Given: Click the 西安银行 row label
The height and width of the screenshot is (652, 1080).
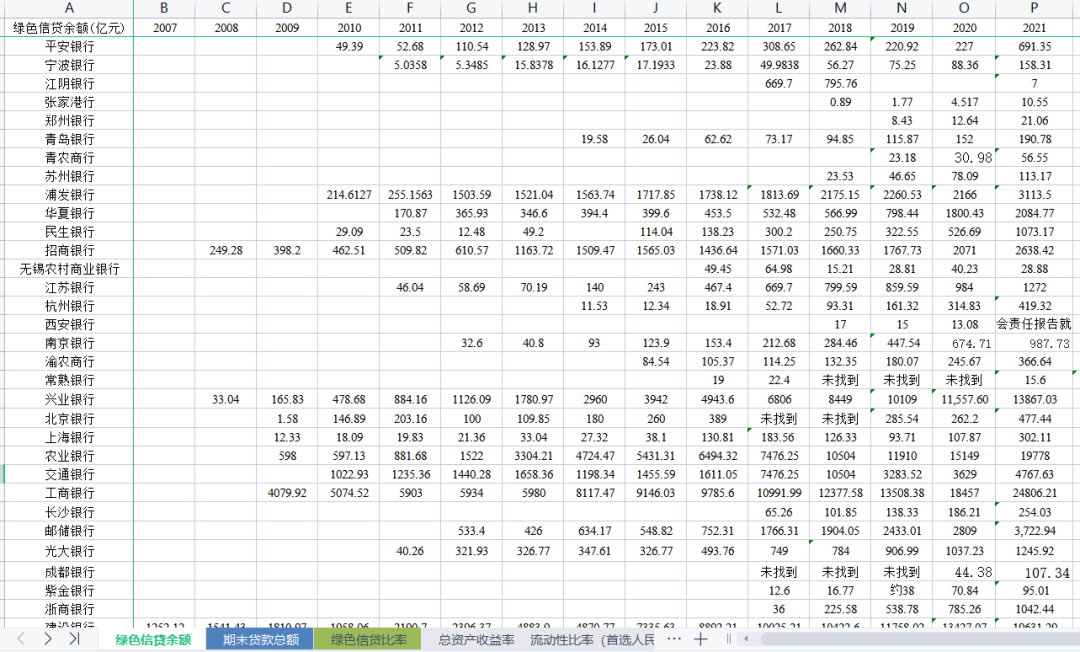Looking at the screenshot, I should [x=69, y=325].
